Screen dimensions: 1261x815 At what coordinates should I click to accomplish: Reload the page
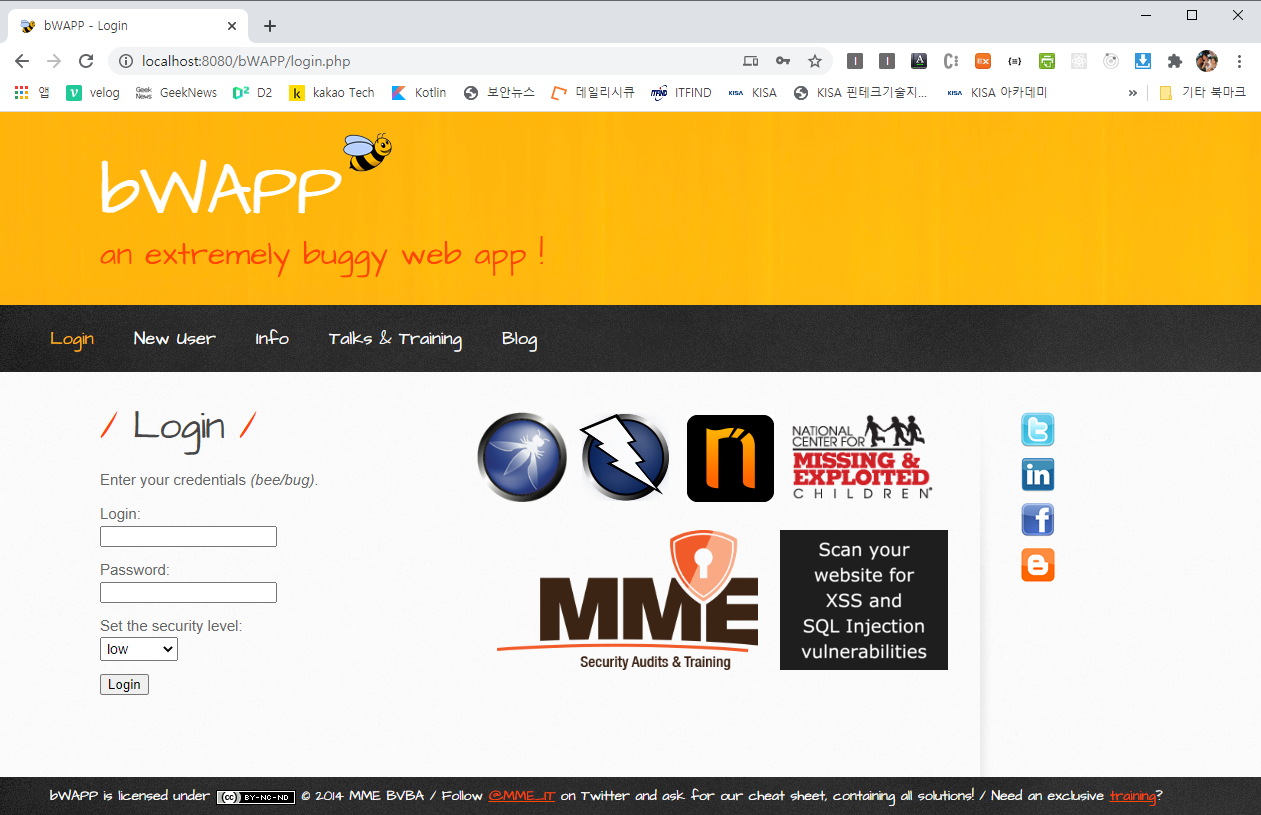coord(86,61)
